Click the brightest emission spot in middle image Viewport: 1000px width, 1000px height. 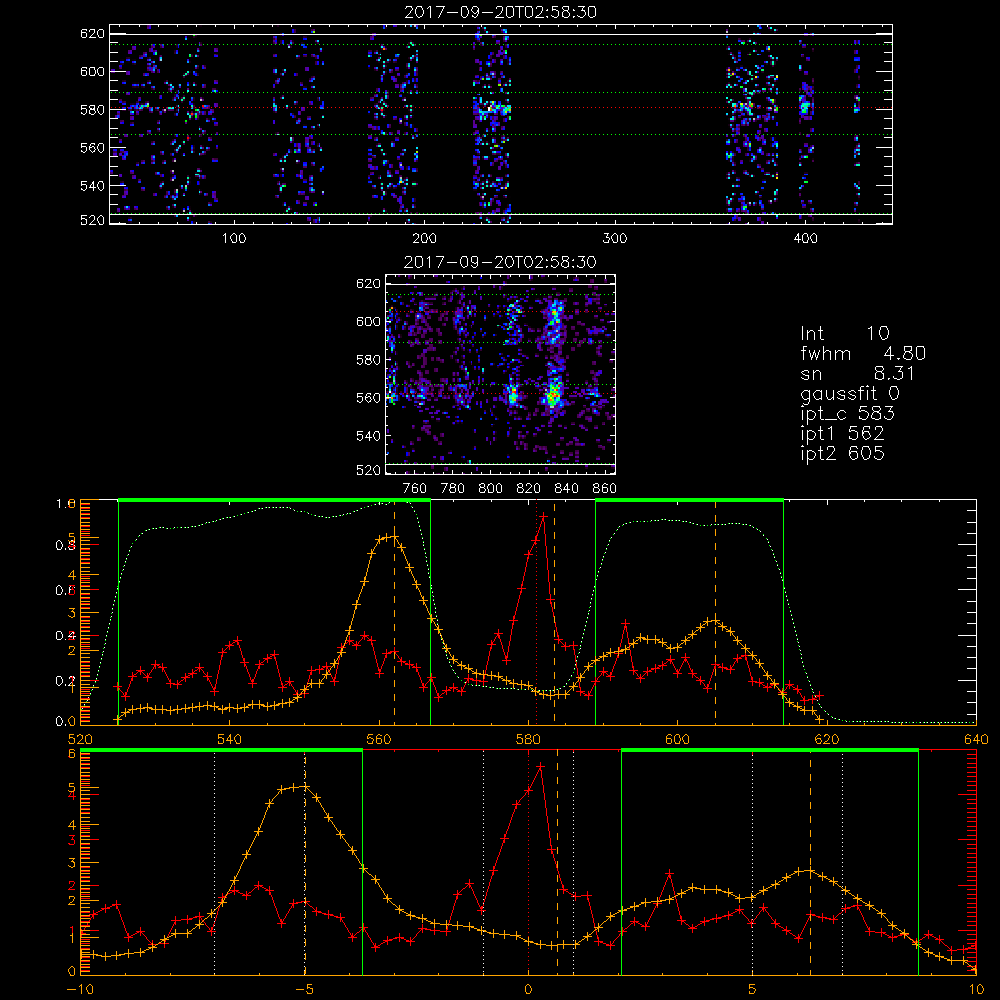[x=553, y=395]
